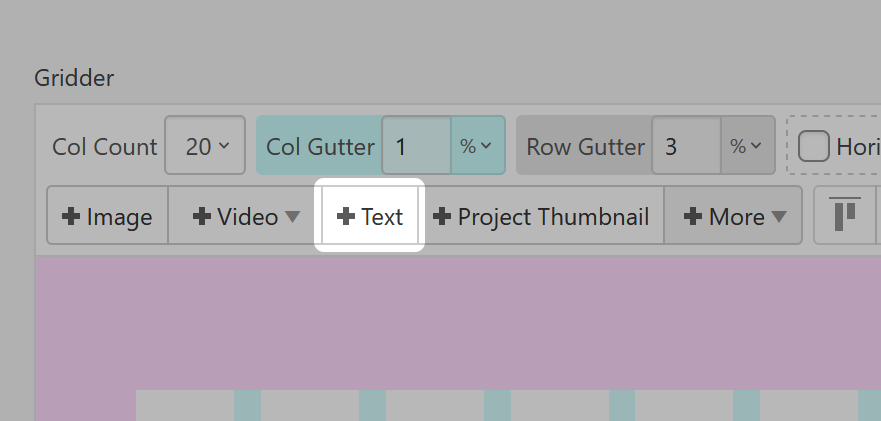Click the Col Count label
The height and width of the screenshot is (421, 881).
[x=105, y=147]
